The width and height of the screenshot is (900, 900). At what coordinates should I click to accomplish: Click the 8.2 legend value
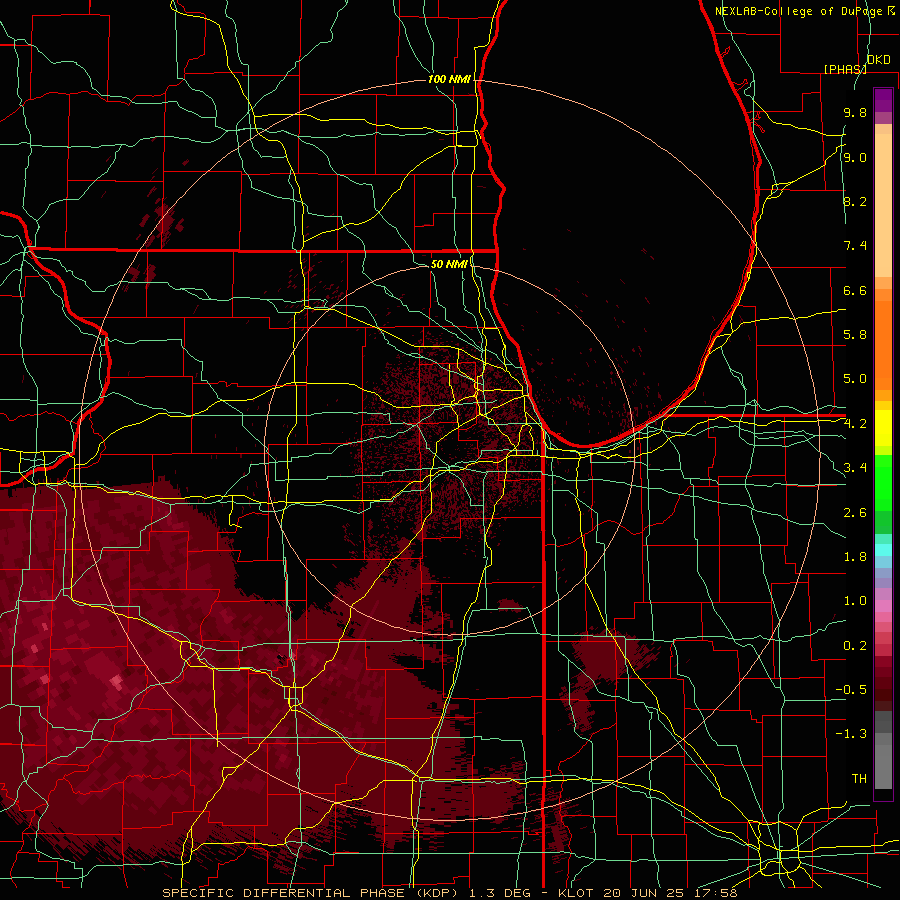pyautogui.click(x=855, y=201)
